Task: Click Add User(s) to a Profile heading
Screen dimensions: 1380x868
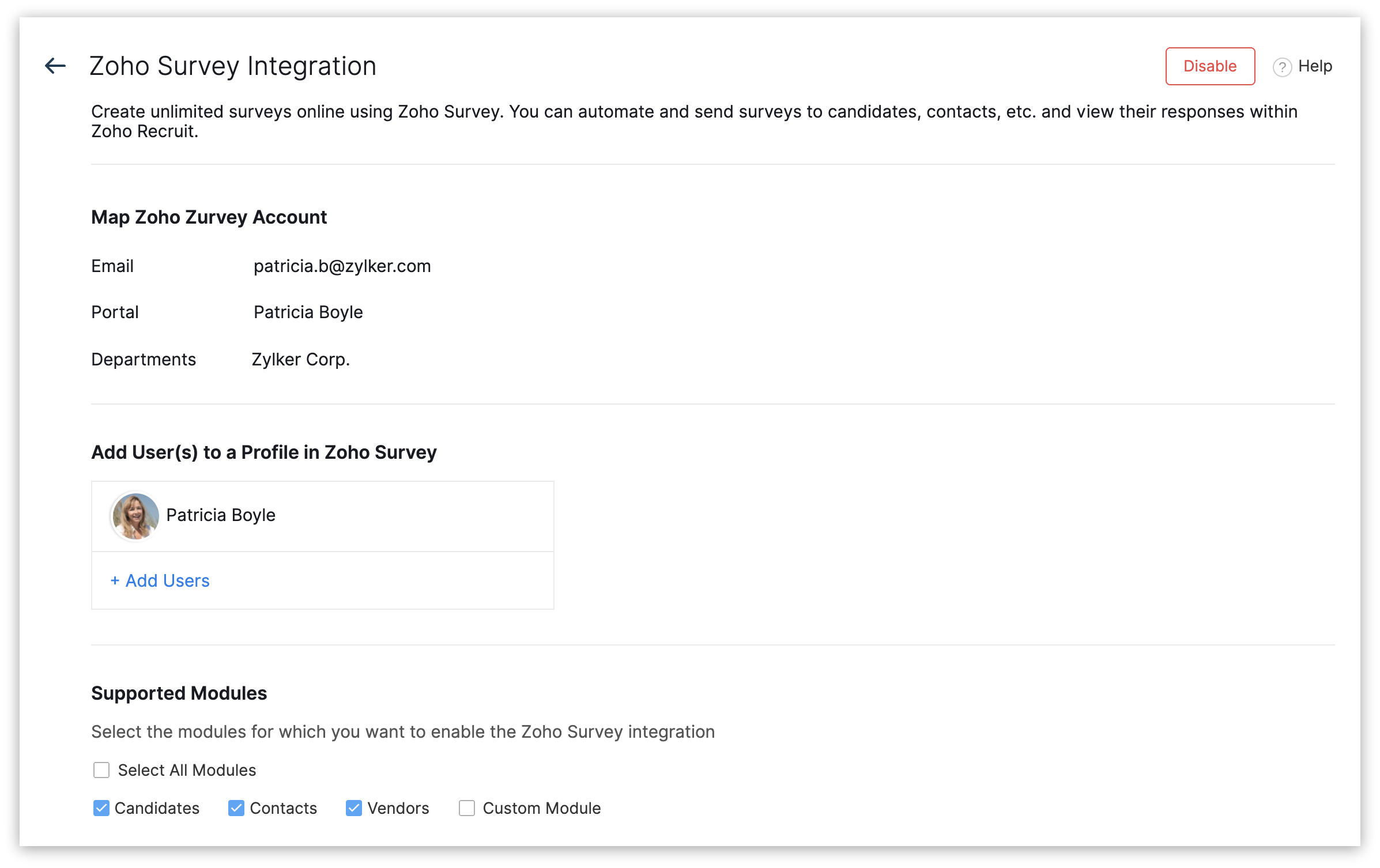Action: coord(263,452)
